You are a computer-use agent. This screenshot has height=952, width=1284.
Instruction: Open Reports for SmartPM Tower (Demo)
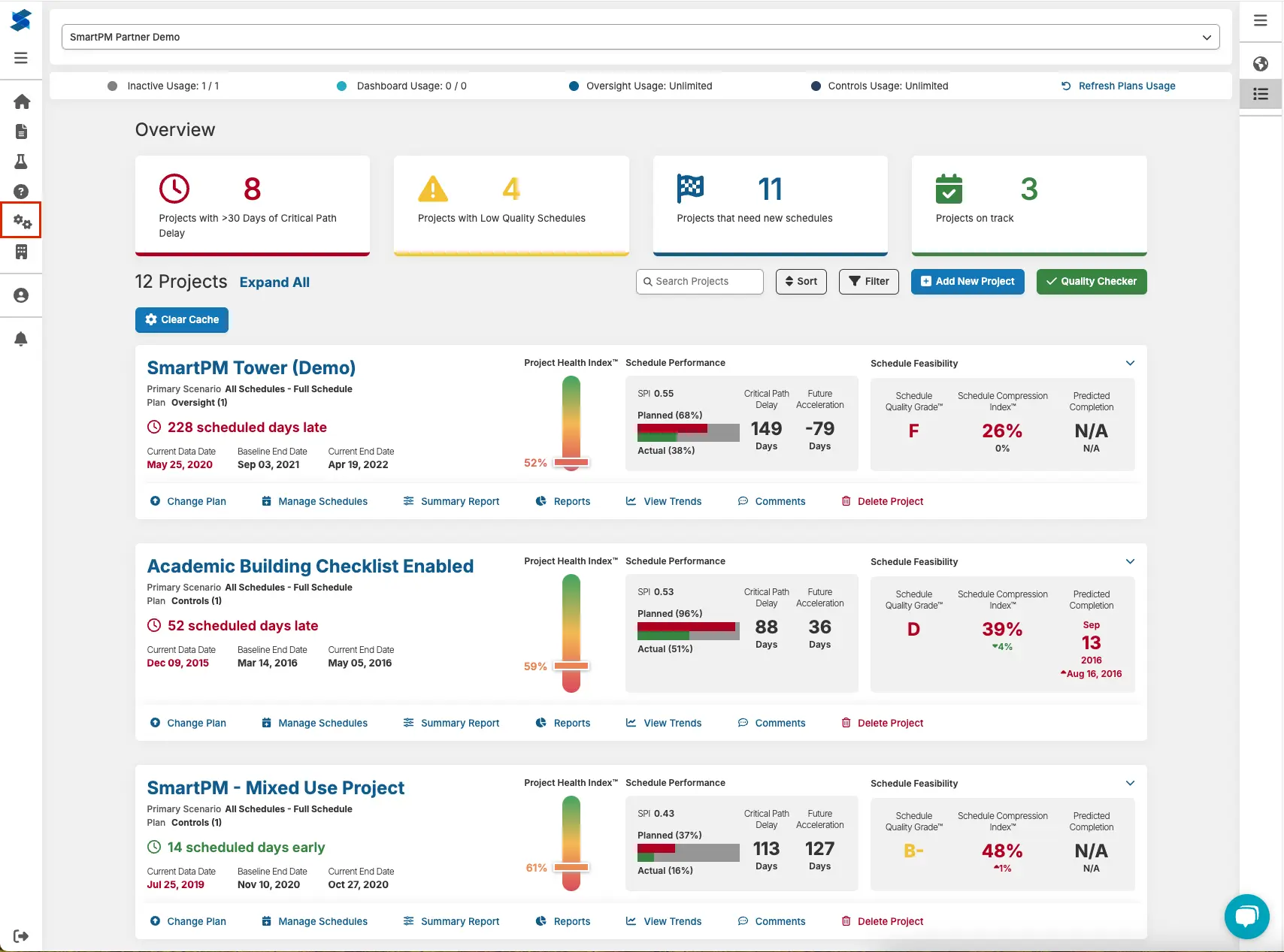(x=562, y=501)
